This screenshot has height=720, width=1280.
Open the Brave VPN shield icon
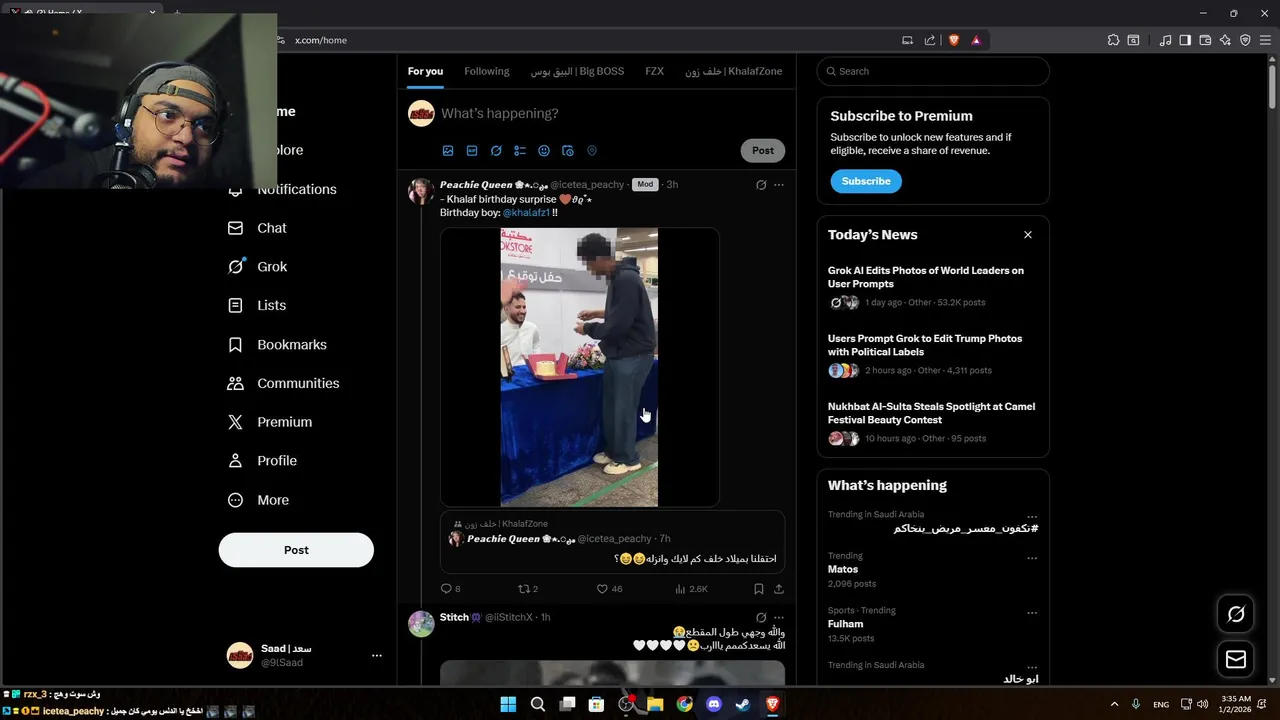[x=1245, y=40]
